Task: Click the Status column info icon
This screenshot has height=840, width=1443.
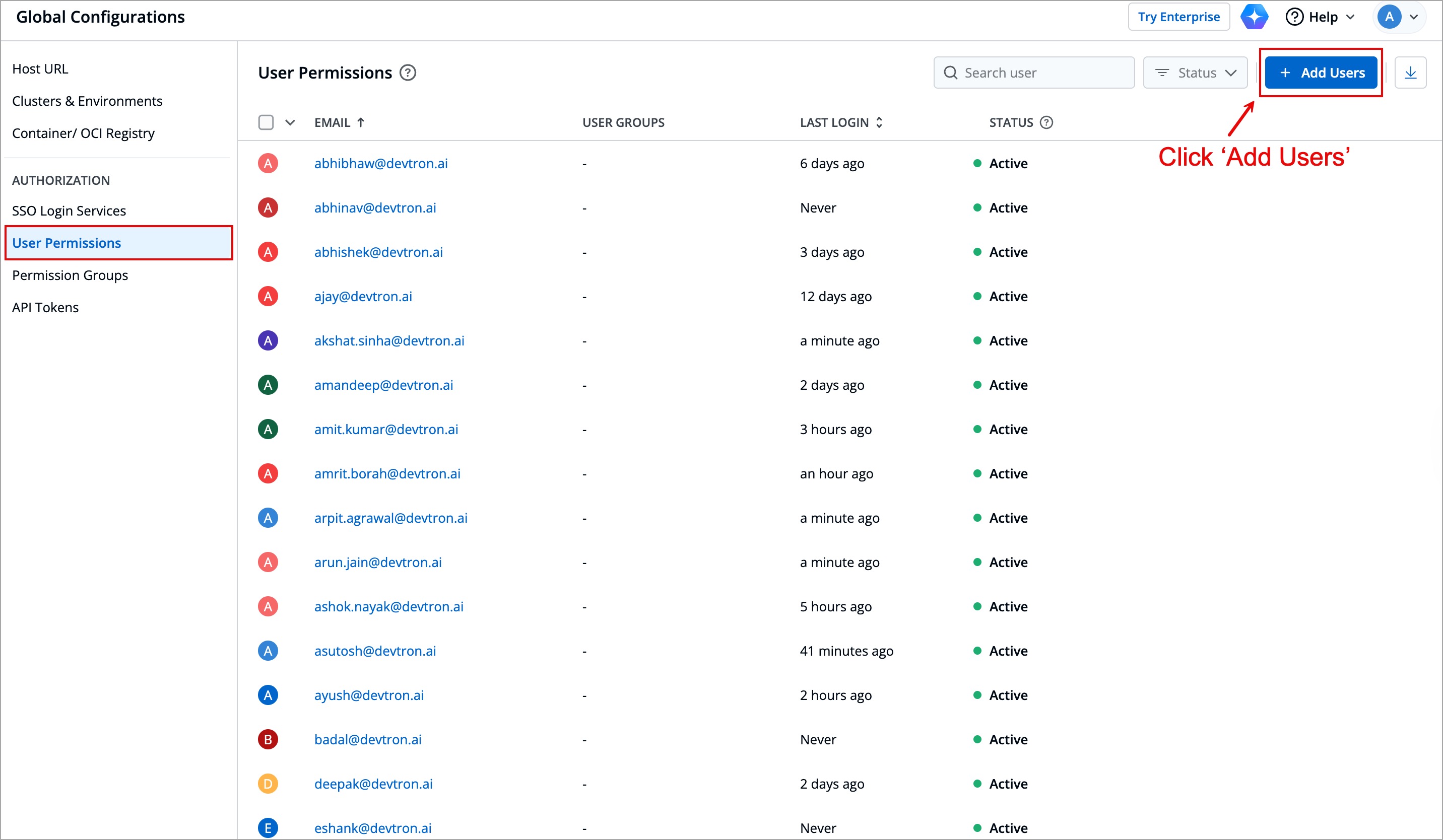Action: (x=1046, y=122)
